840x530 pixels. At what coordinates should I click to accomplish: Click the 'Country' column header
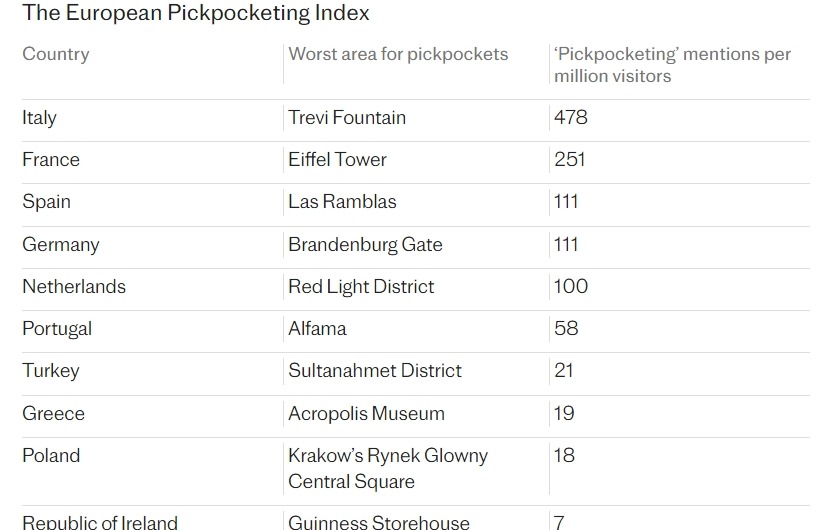56,54
